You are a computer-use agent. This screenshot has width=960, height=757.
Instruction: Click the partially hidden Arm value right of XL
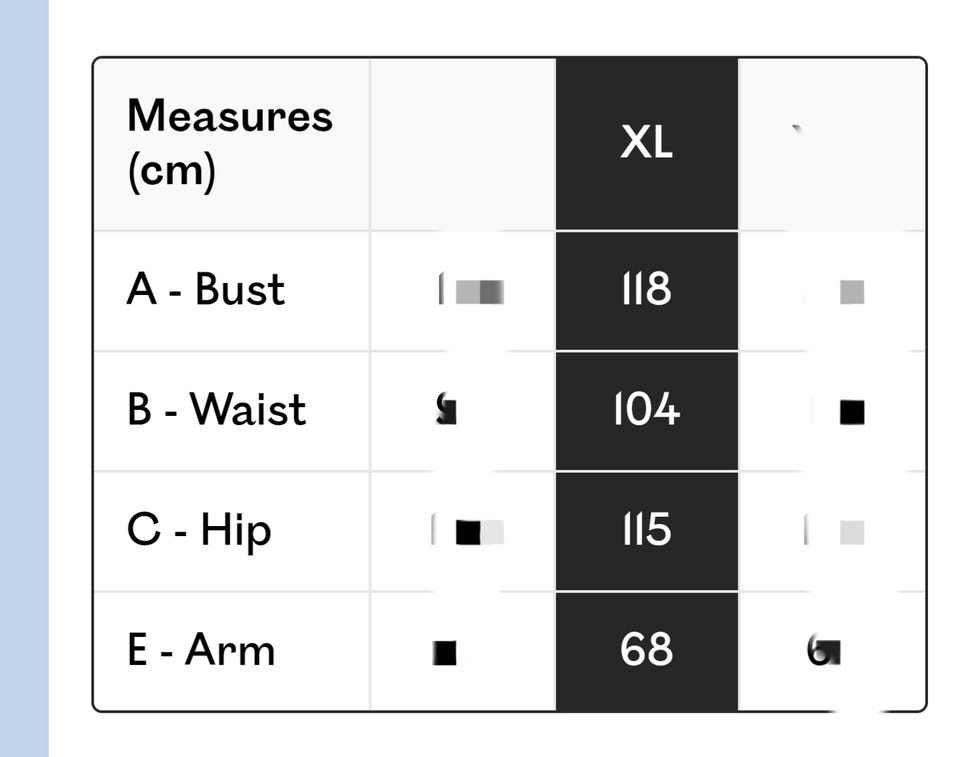click(x=824, y=651)
